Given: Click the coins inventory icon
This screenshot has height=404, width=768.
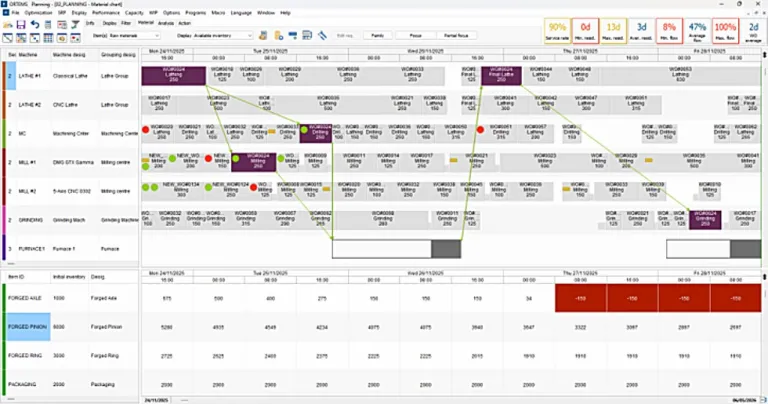Looking at the screenshot, I should point(263,35).
